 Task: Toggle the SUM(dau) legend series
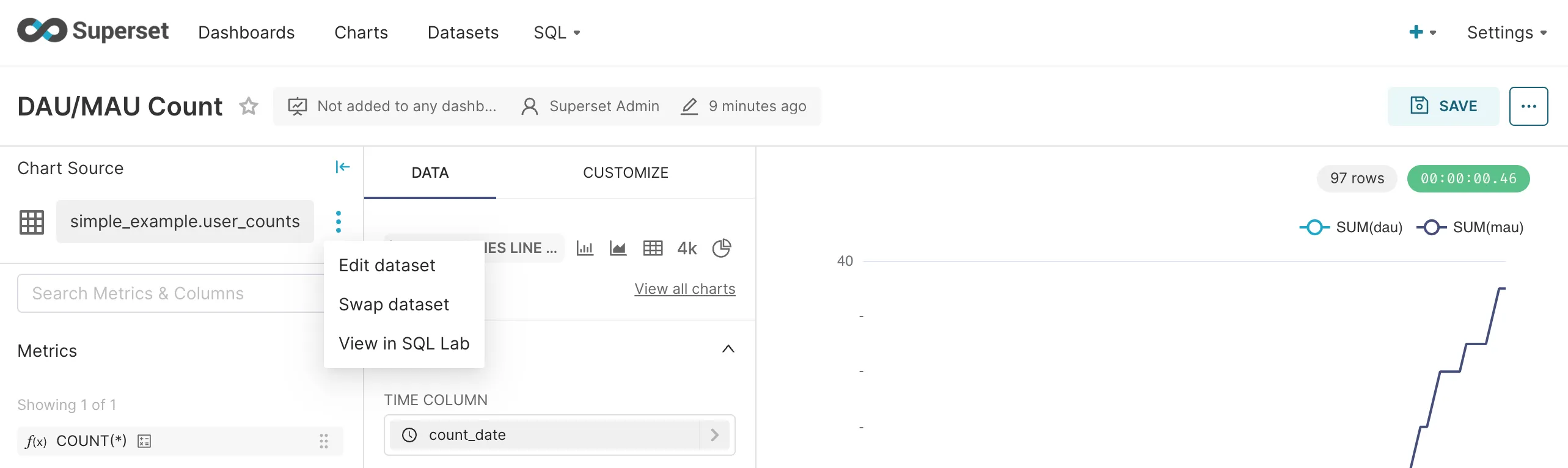[x=1351, y=227]
